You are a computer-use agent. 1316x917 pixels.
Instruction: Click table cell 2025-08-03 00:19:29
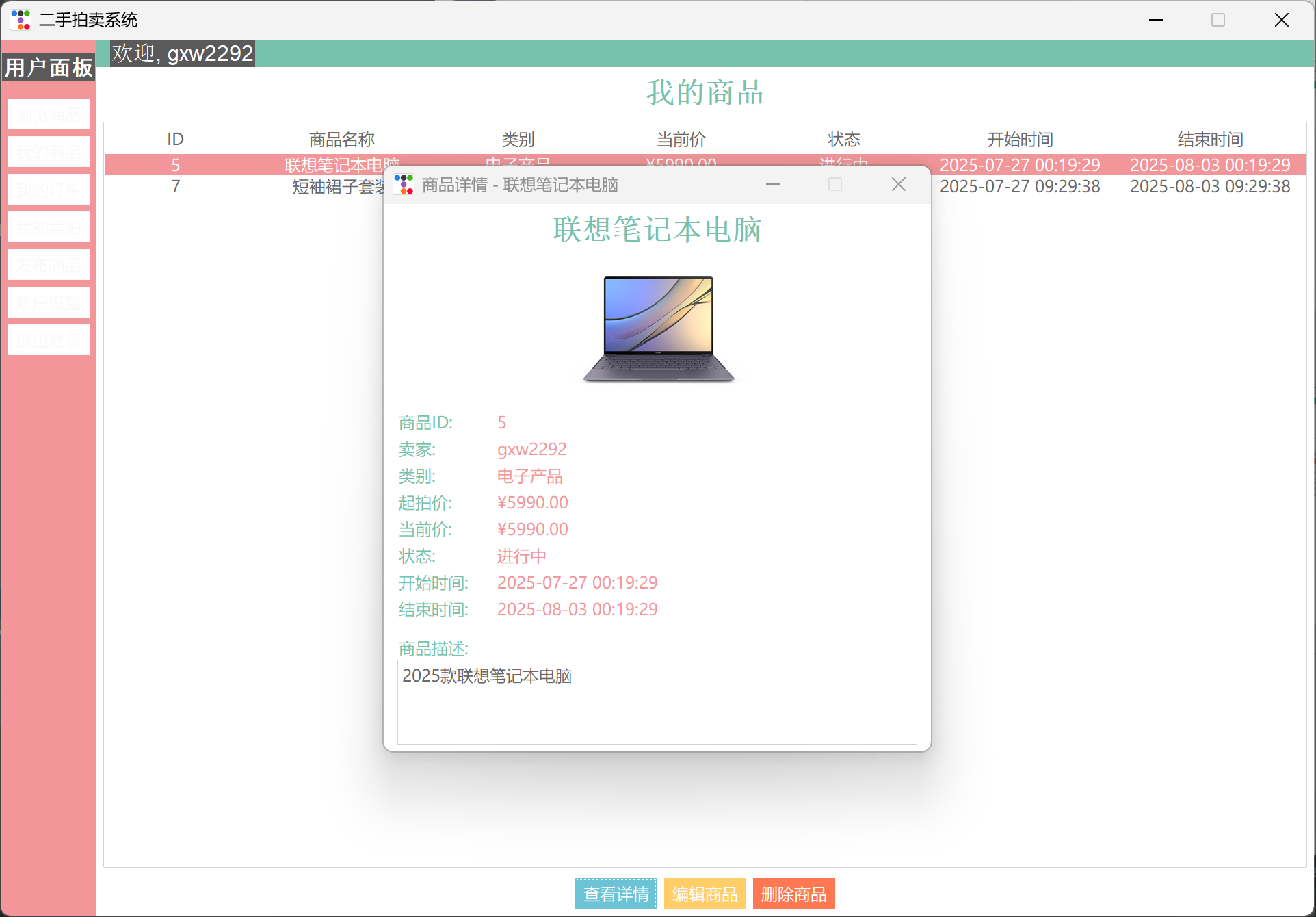(1210, 165)
